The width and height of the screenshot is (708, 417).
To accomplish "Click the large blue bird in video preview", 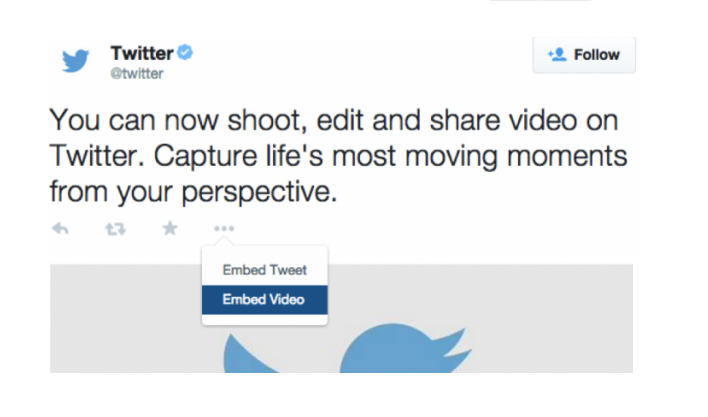I will [405, 348].
